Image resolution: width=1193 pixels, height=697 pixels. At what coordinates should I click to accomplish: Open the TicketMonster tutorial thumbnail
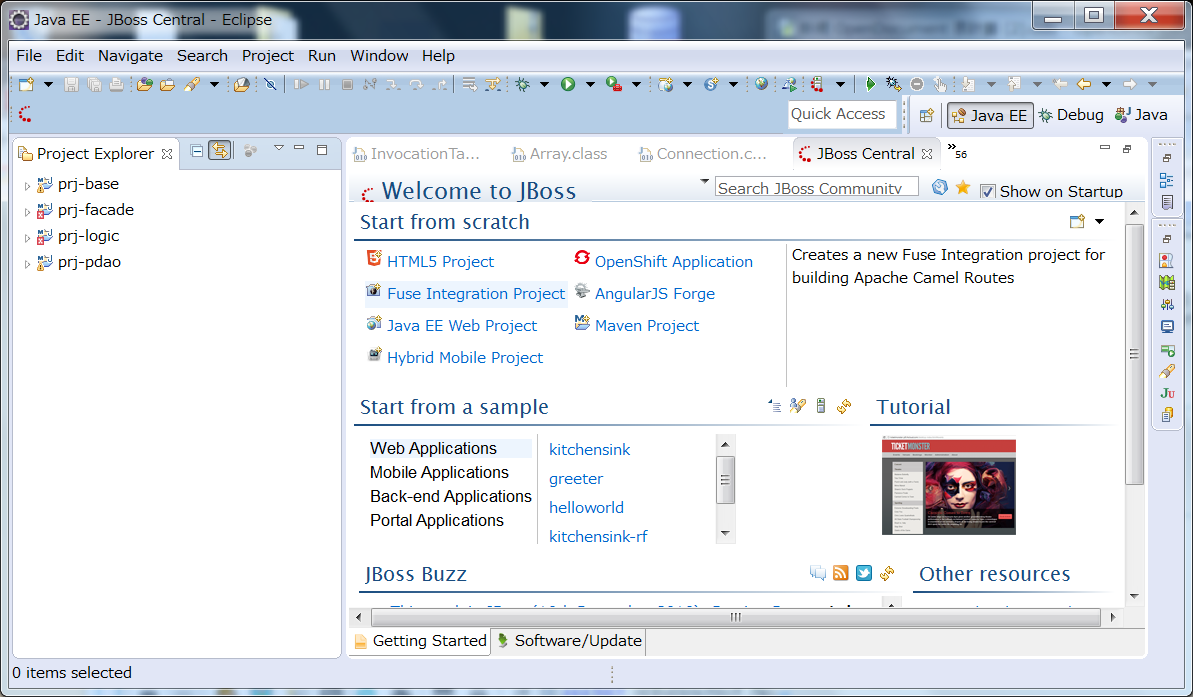click(948, 485)
